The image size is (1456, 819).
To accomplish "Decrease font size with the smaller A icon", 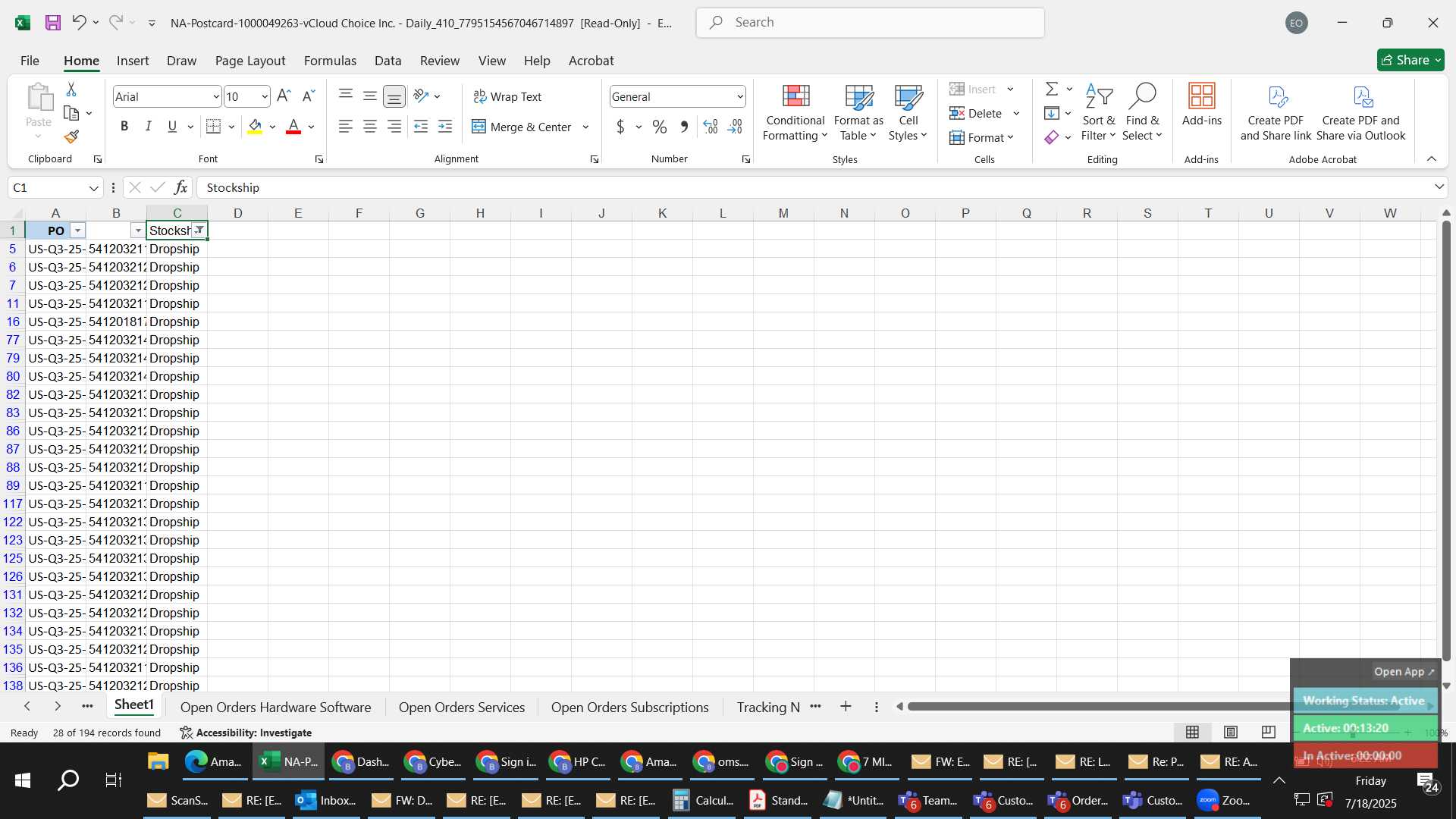I will [x=308, y=96].
